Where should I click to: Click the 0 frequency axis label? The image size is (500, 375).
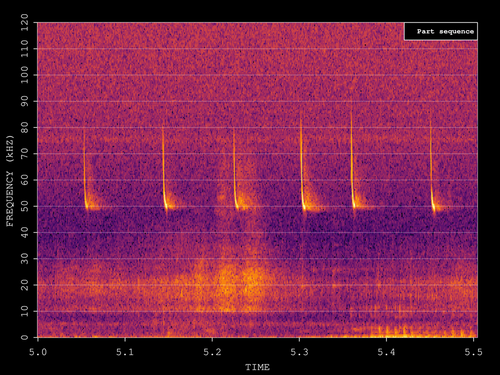point(25,337)
